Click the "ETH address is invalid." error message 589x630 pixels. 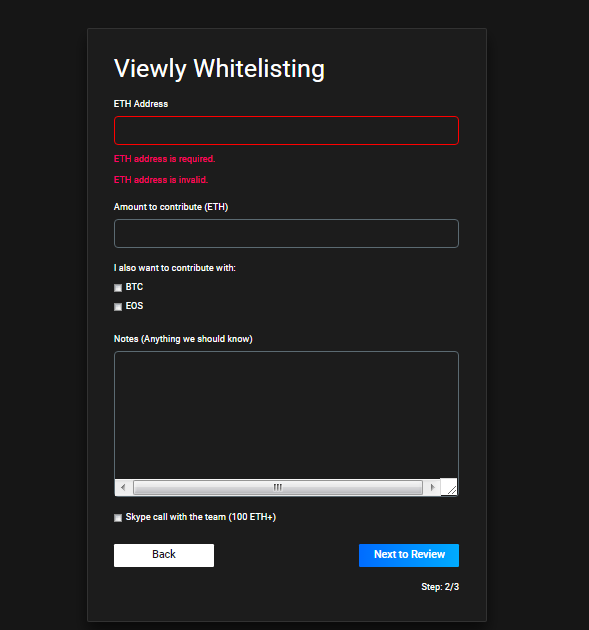pos(161,180)
